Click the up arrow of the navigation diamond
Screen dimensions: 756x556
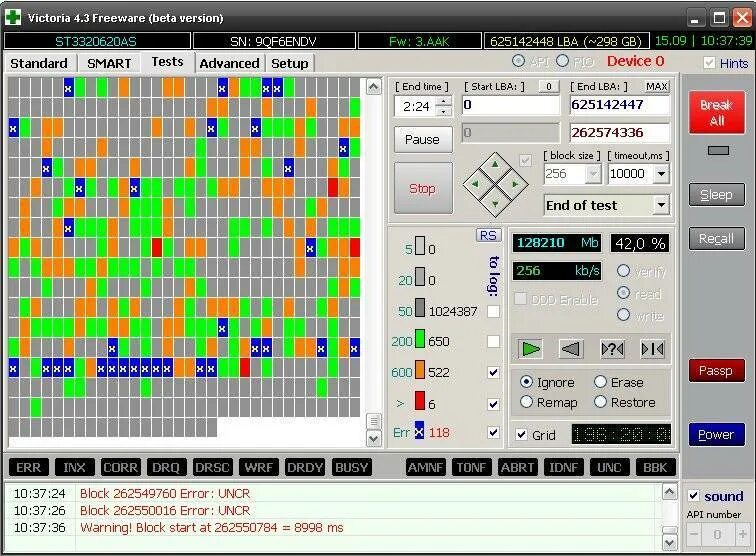click(495, 165)
